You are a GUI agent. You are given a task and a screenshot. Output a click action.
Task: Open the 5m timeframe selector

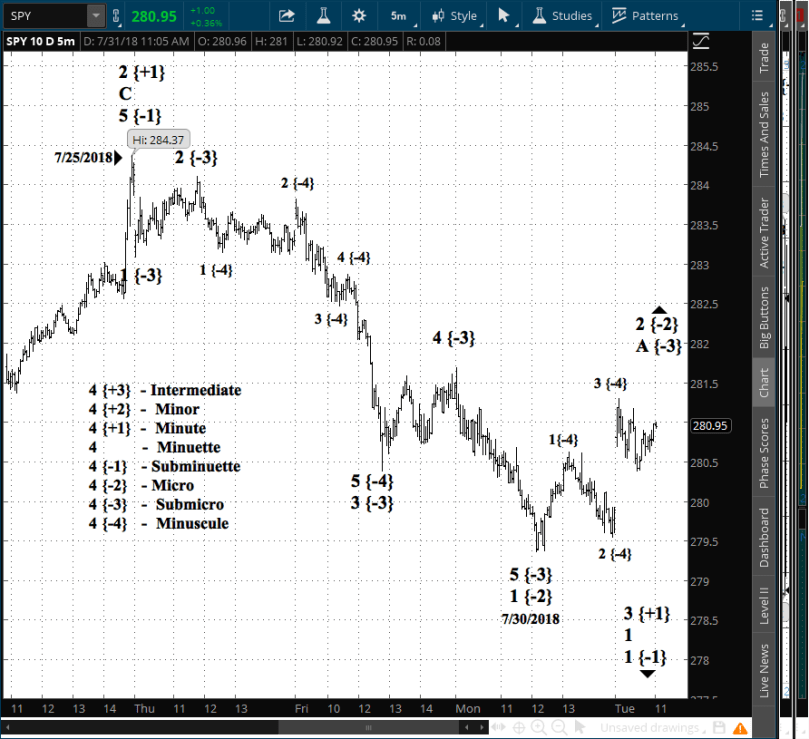tap(398, 16)
